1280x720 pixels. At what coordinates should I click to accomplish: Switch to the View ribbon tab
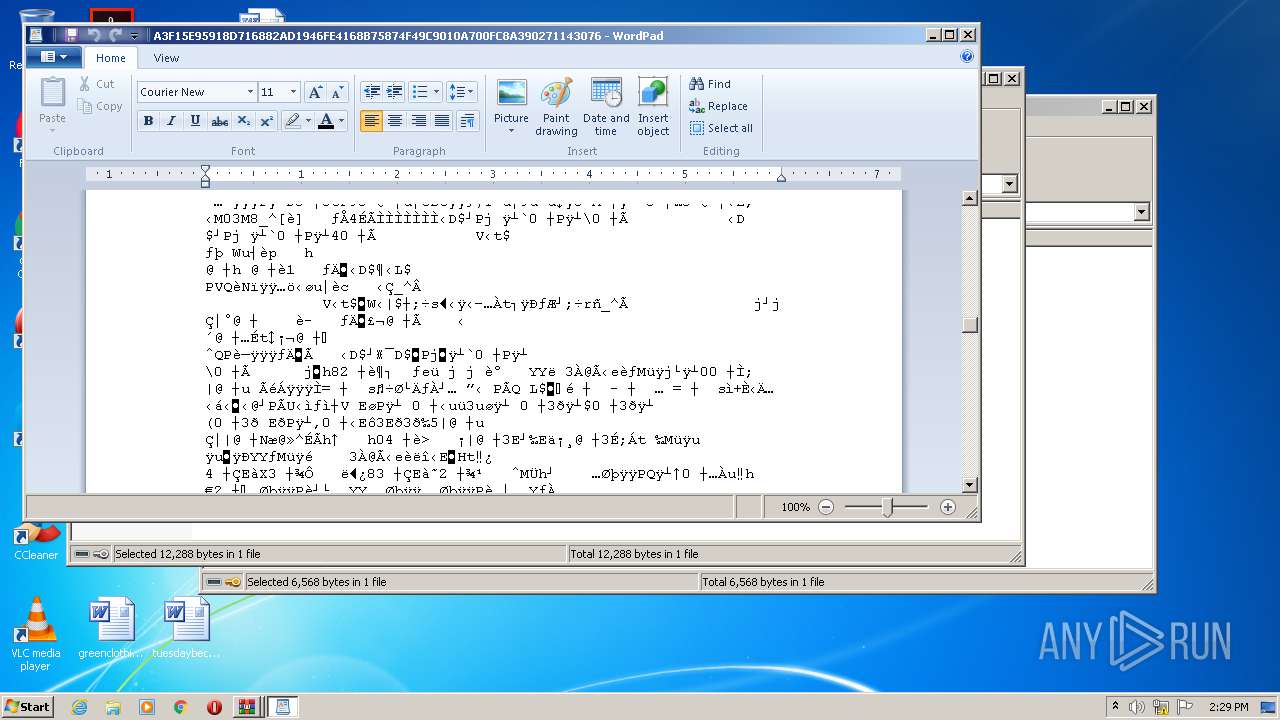point(166,58)
